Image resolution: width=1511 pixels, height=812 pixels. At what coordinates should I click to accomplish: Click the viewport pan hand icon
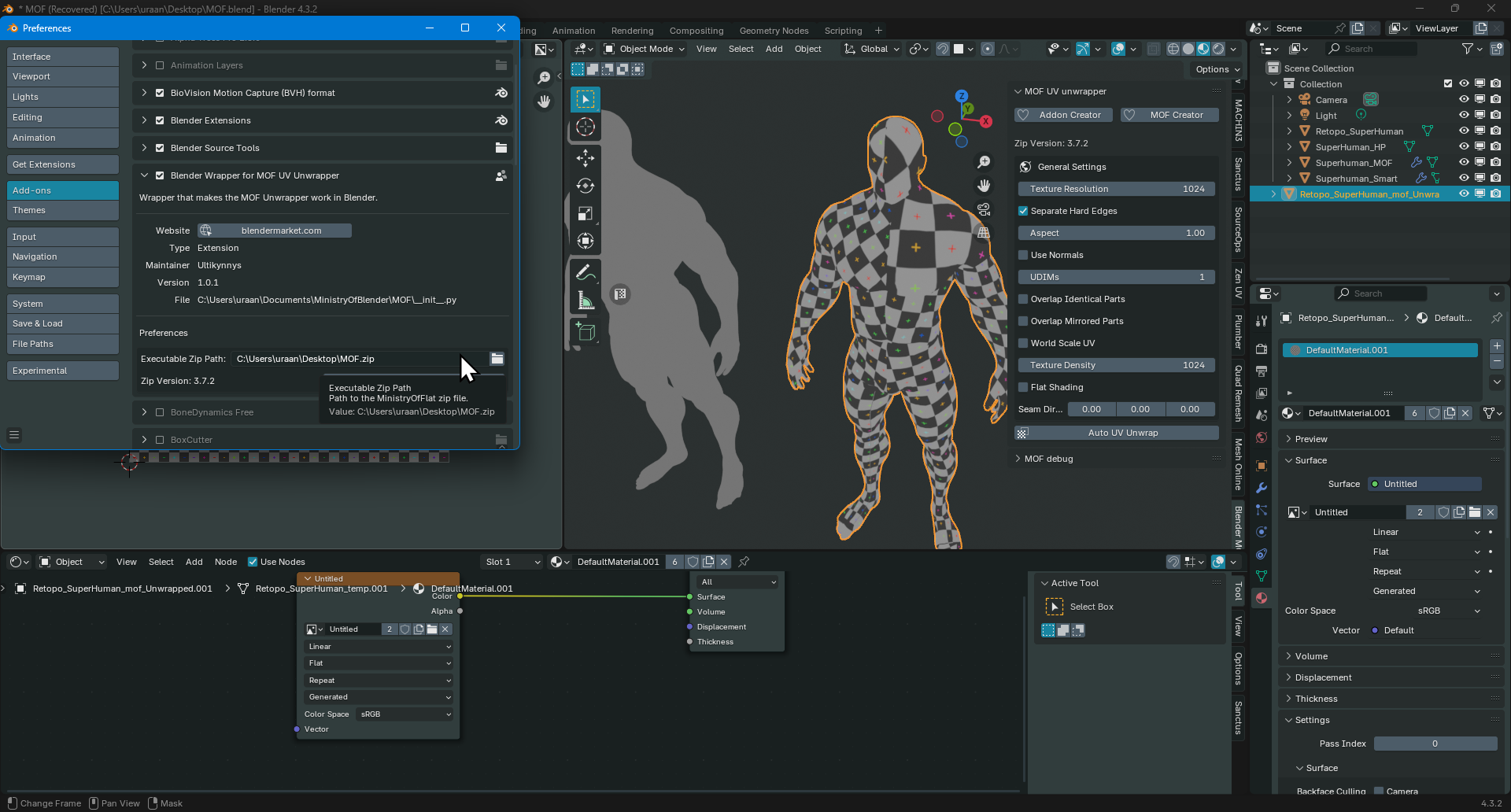984,186
